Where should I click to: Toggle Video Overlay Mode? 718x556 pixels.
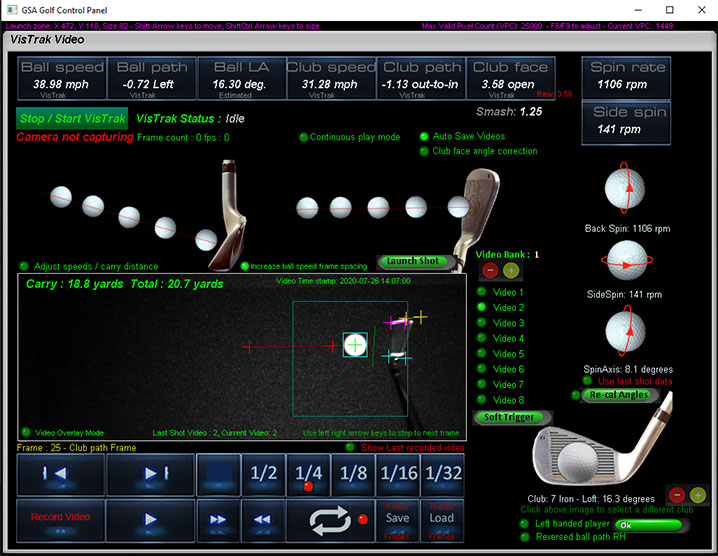coord(26,432)
